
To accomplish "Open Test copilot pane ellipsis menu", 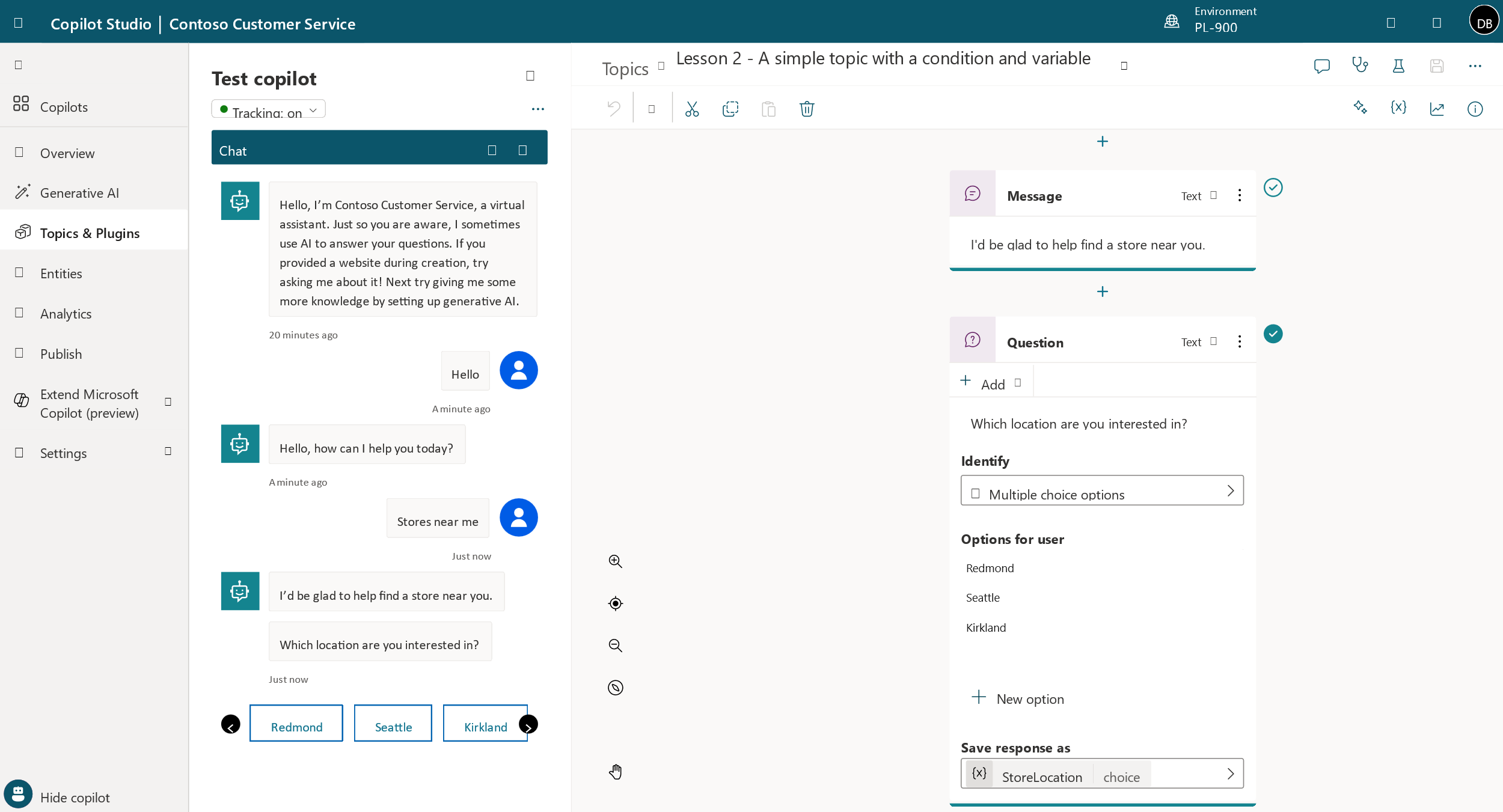I will 537,109.
